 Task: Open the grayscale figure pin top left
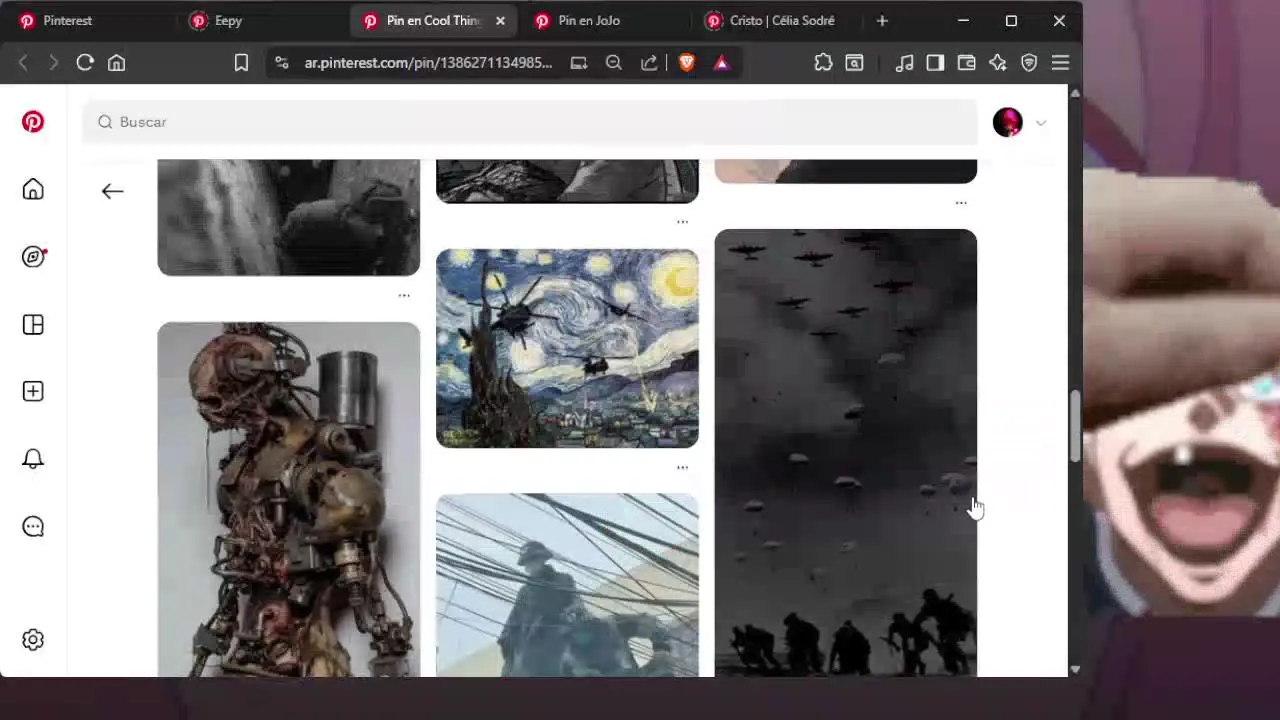pyautogui.click(x=288, y=217)
